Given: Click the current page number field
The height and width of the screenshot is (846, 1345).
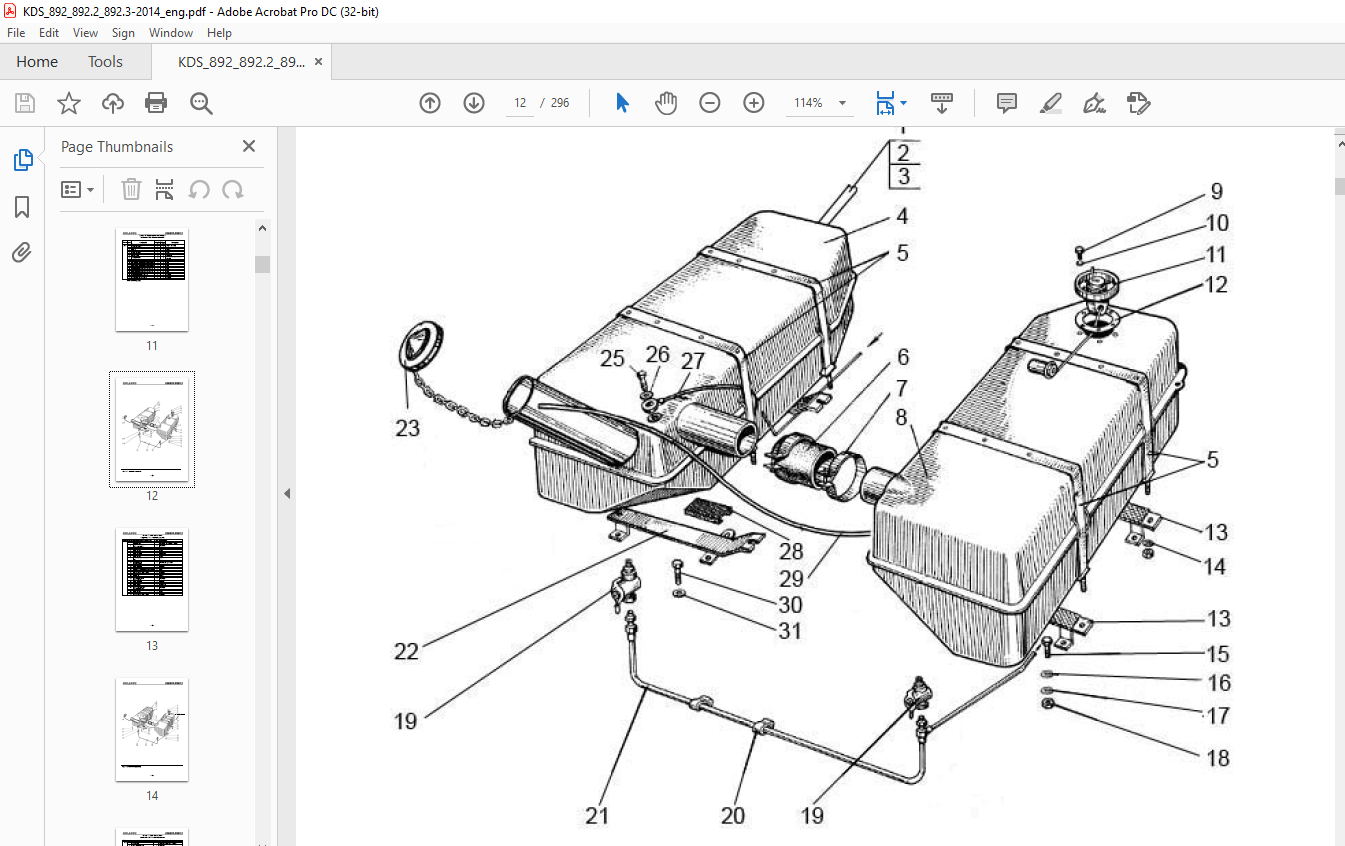Looking at the screenshot, I should tap(520, 103).
